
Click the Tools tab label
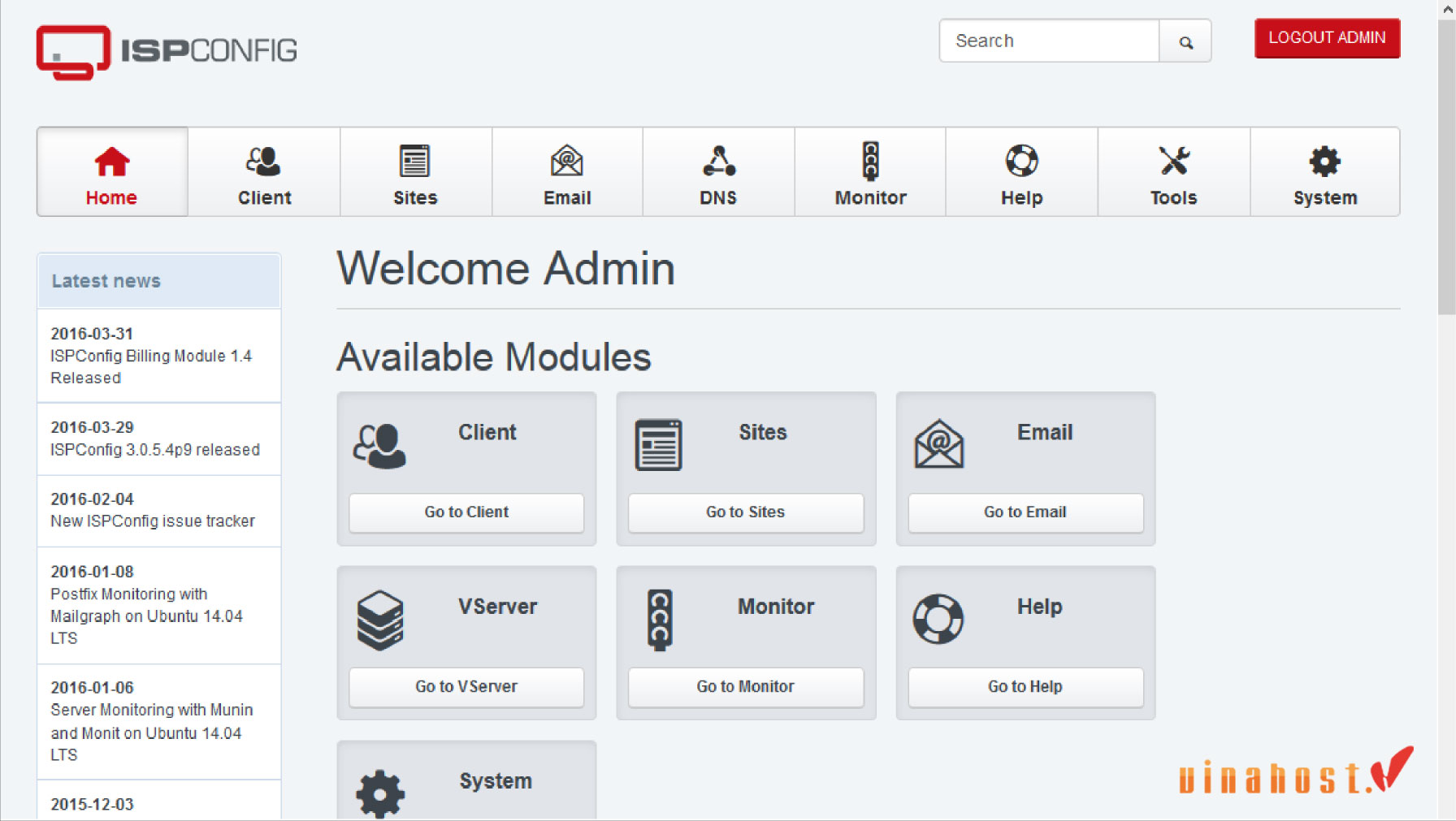1174,198
